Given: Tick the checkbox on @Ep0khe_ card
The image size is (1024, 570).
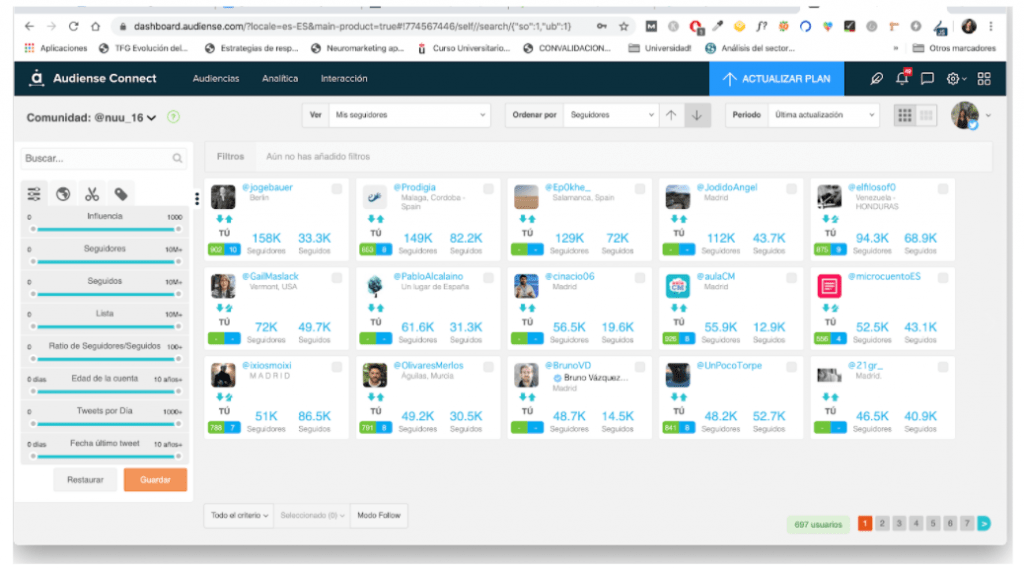Looking at the screenshot, I should (639, 189).
